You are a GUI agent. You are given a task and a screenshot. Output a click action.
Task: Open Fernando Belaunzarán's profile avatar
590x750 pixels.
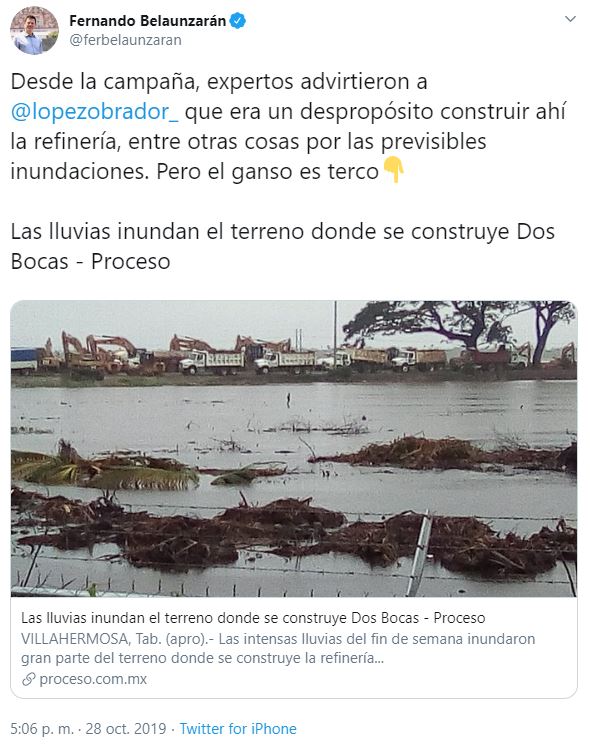34,30
